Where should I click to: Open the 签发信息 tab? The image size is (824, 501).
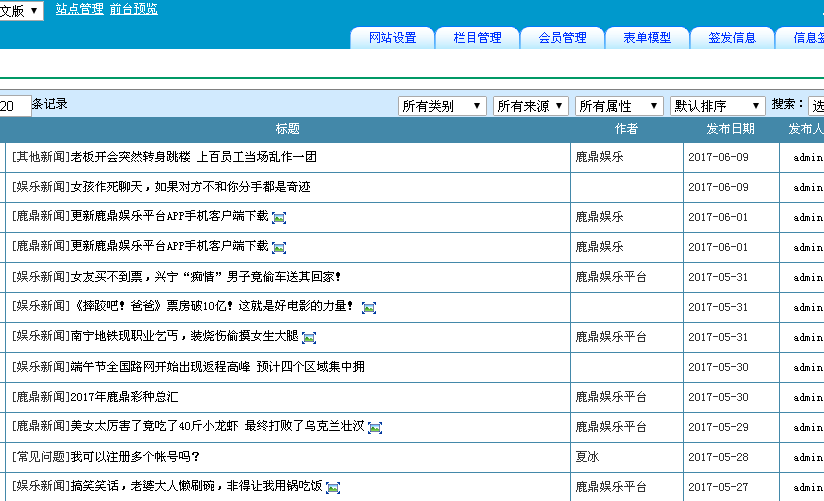[732, 38]
